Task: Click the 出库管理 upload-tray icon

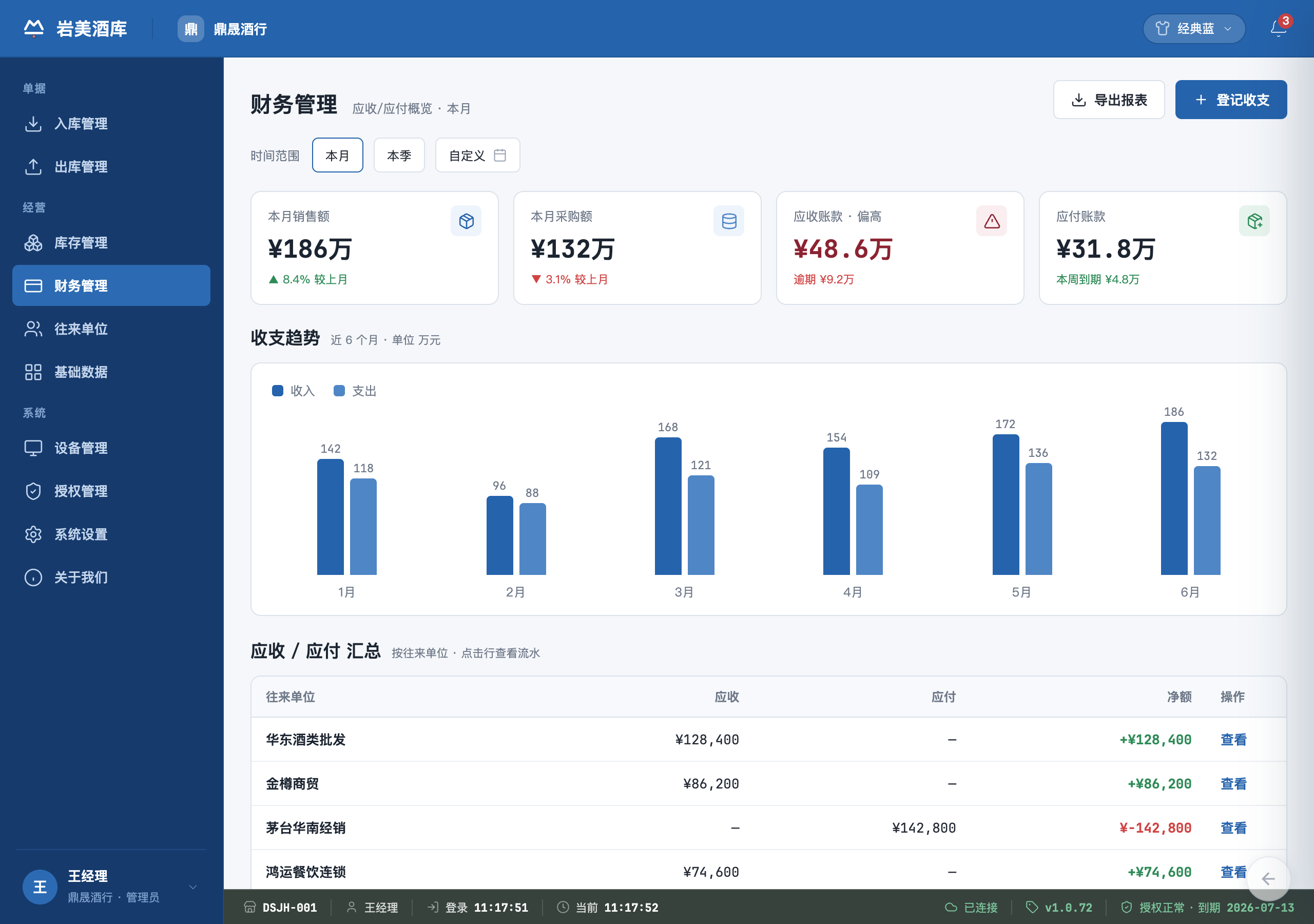Action: click(33, 167)
